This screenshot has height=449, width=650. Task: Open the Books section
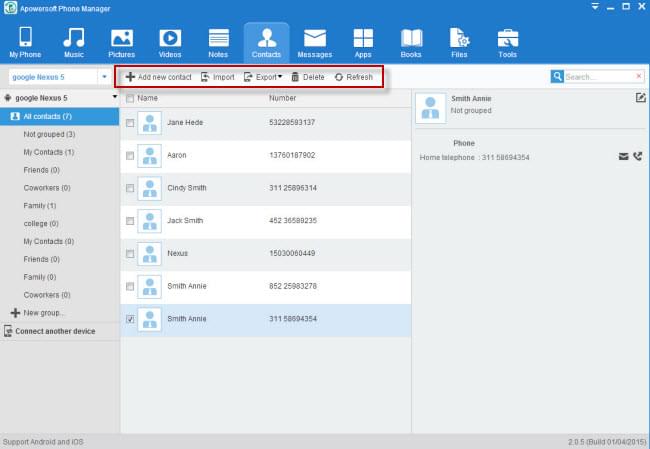[x=411, y=43]
